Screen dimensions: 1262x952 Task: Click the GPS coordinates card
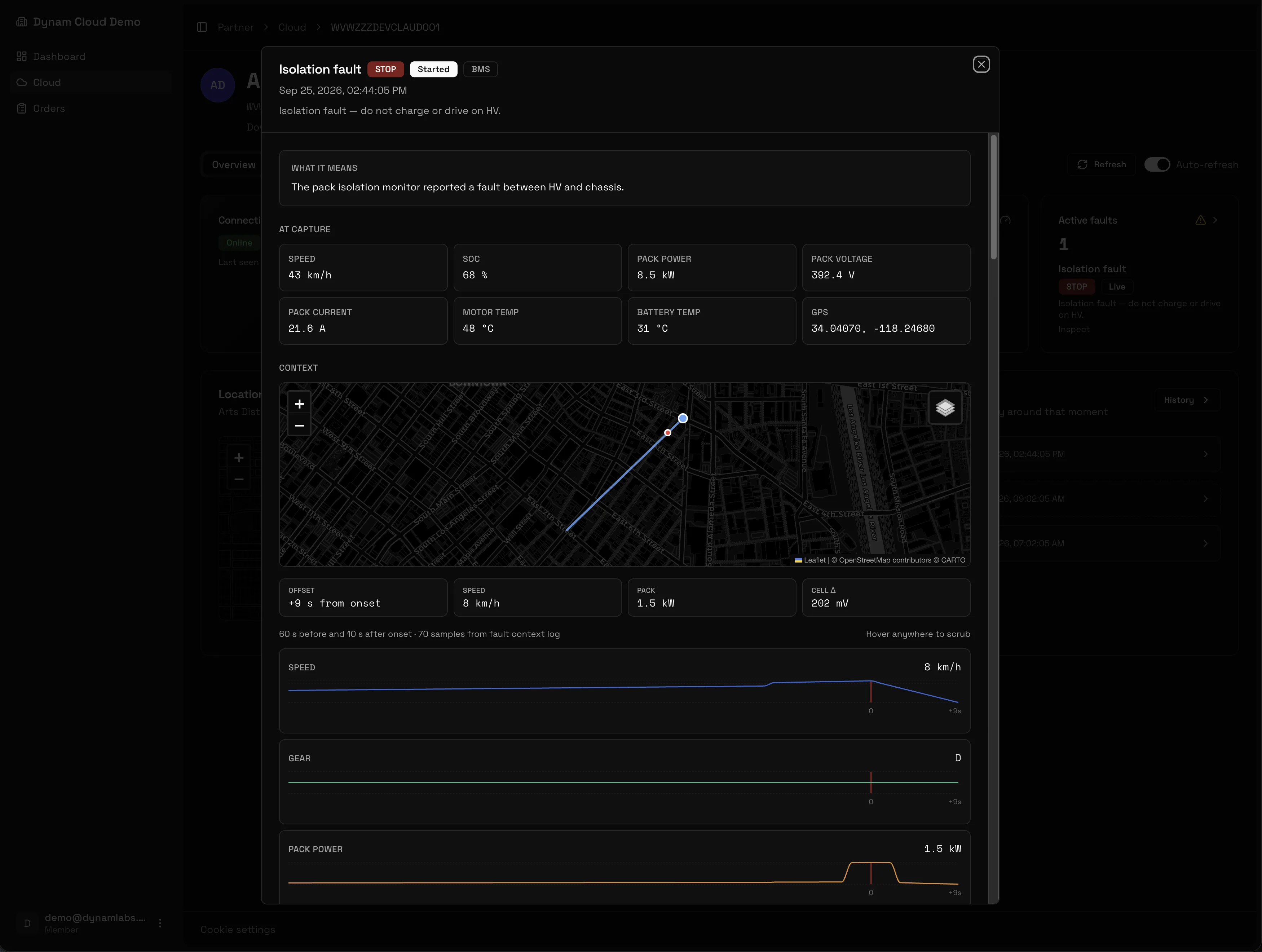coord(886,321)
